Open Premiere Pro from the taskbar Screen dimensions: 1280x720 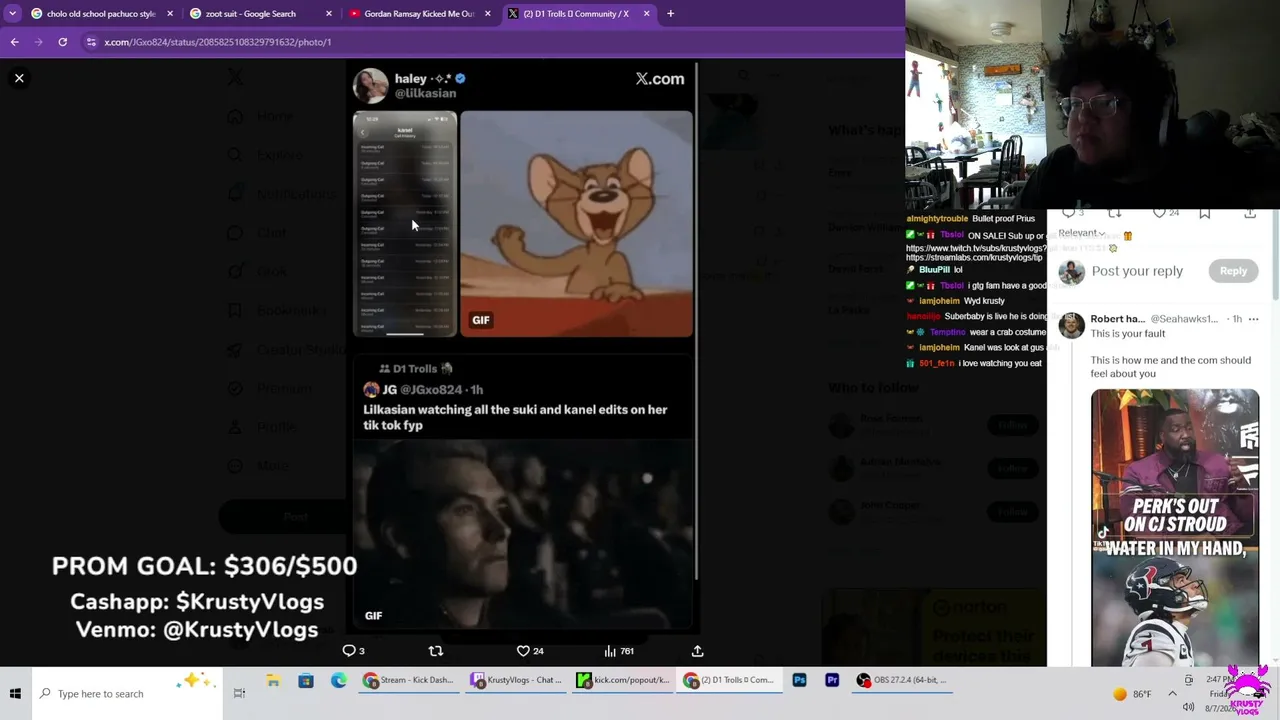[x=832, y=681]
